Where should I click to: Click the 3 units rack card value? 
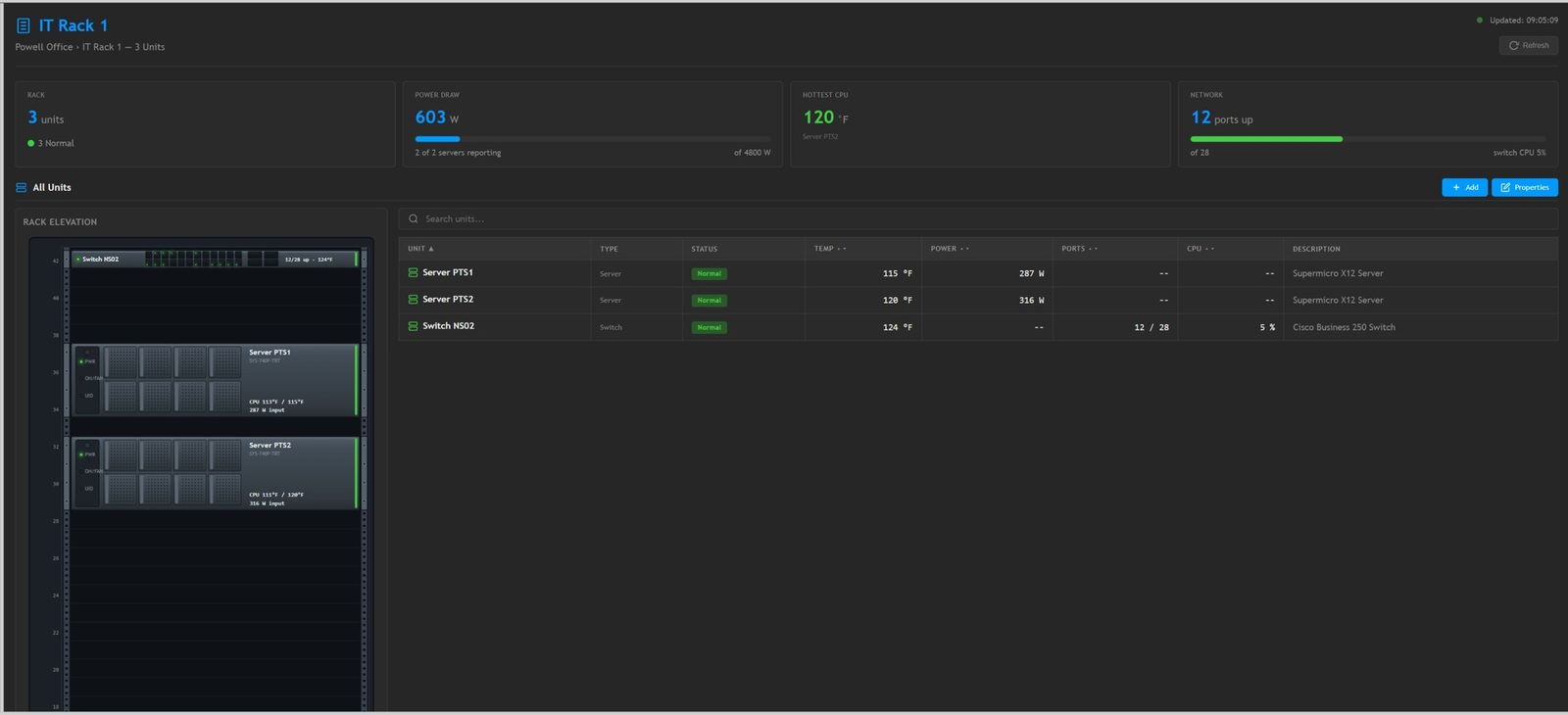point(45,118)
